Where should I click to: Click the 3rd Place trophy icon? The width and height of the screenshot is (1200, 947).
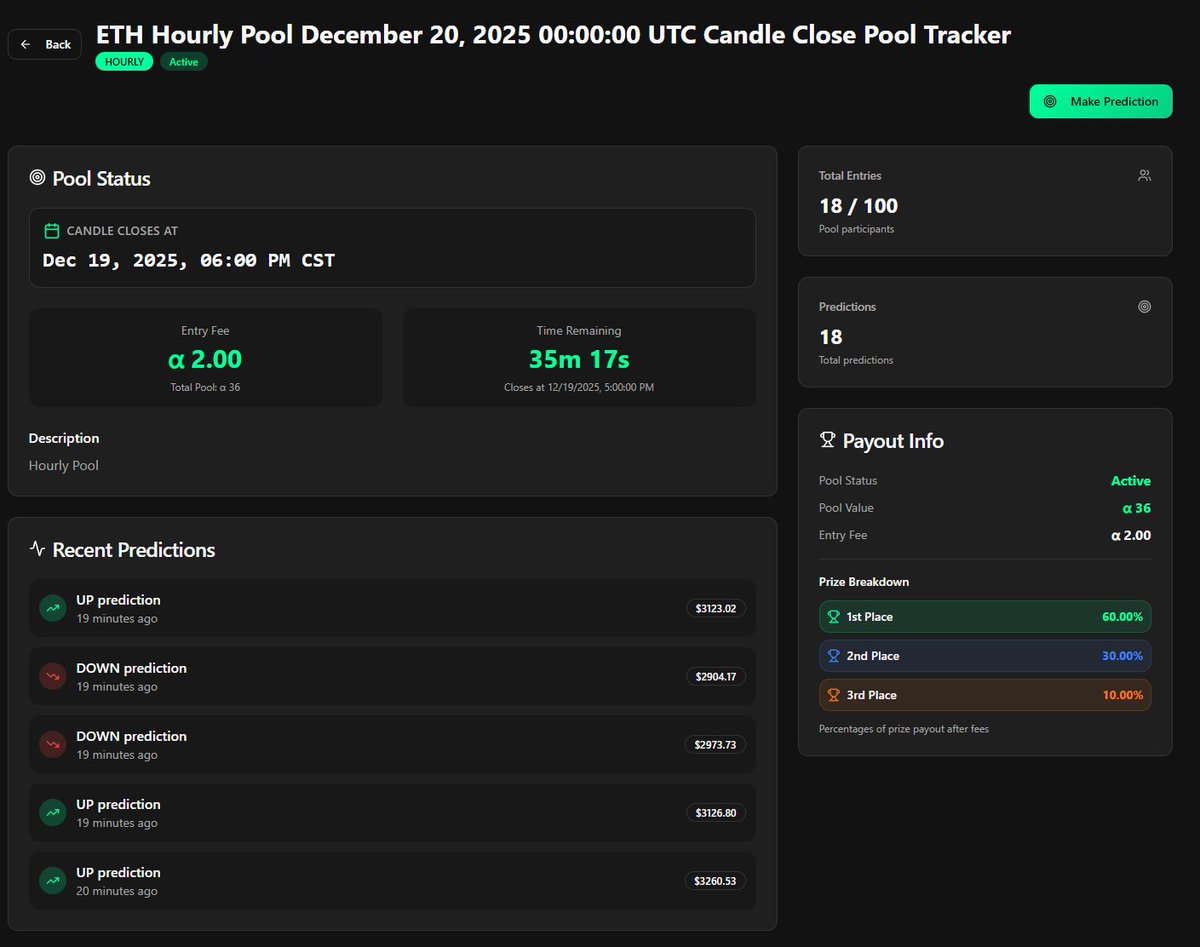(x=834, y=695)
